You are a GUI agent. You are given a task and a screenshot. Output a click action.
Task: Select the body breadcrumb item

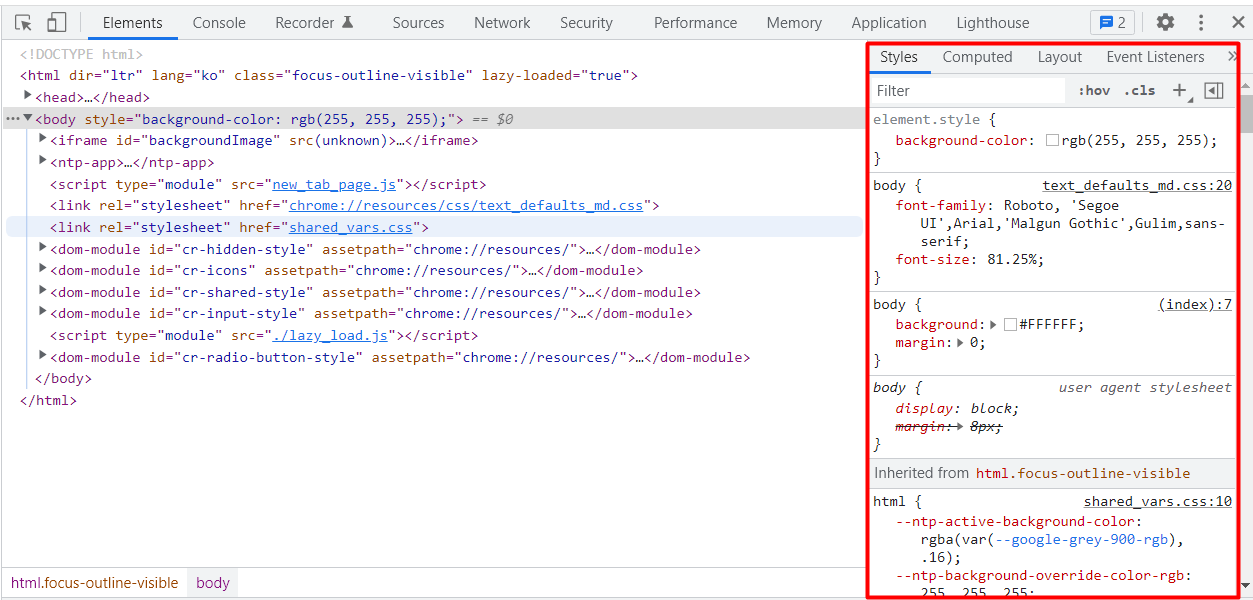pyautogui.click(x=213, y=583)
